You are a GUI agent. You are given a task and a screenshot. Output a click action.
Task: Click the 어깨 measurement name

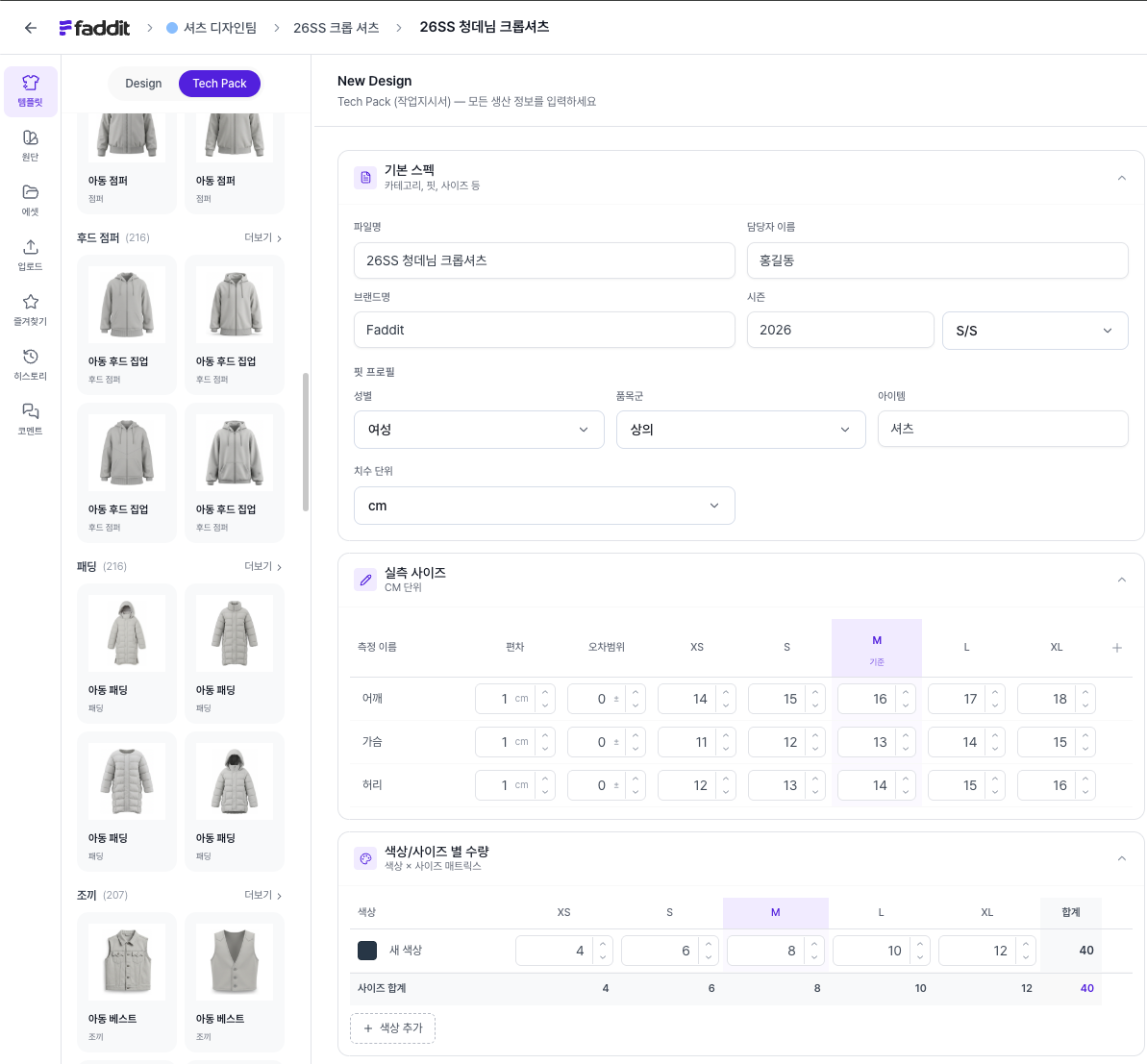pos(372,699)
